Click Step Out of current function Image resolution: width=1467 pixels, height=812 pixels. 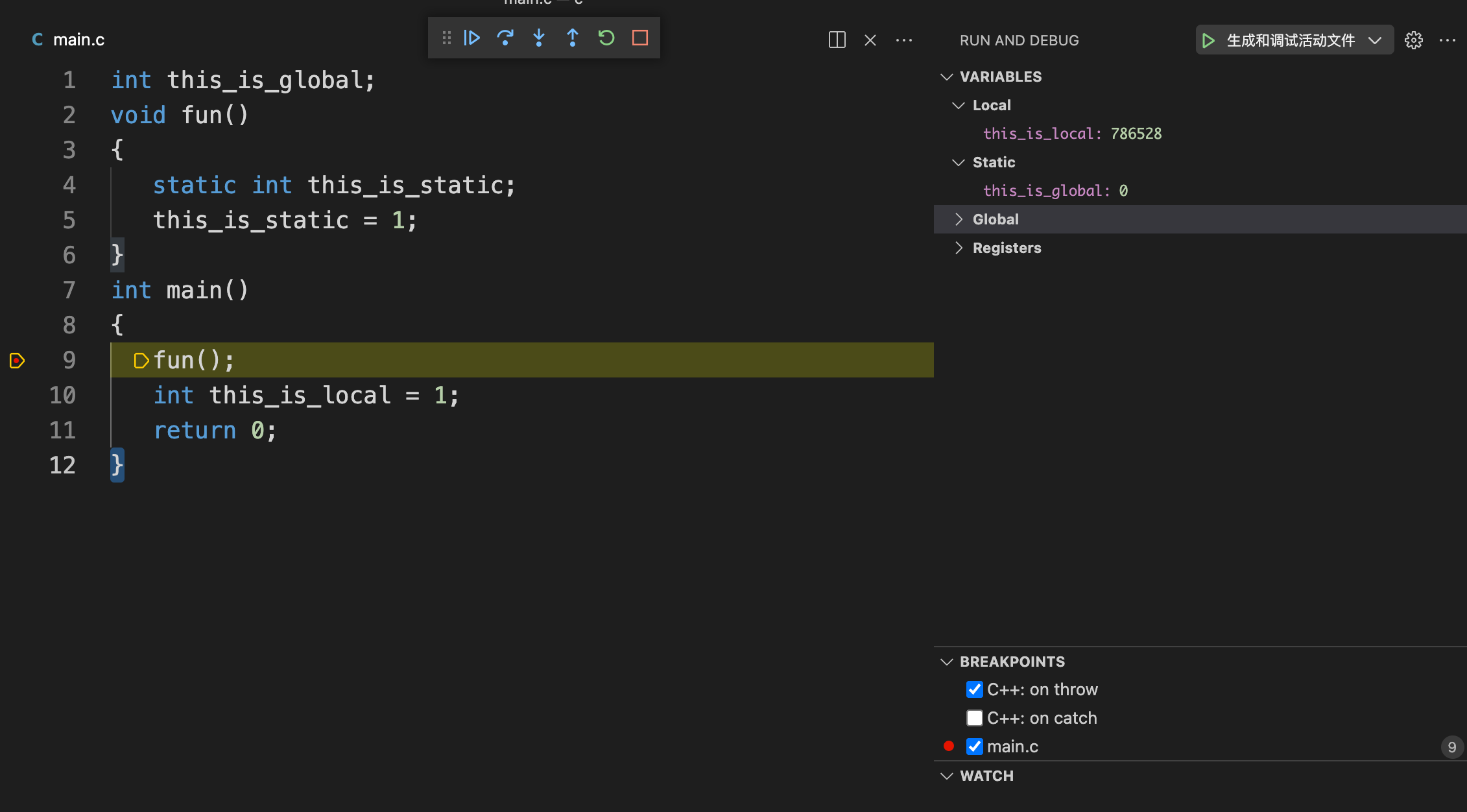click(x=573, y=38)
